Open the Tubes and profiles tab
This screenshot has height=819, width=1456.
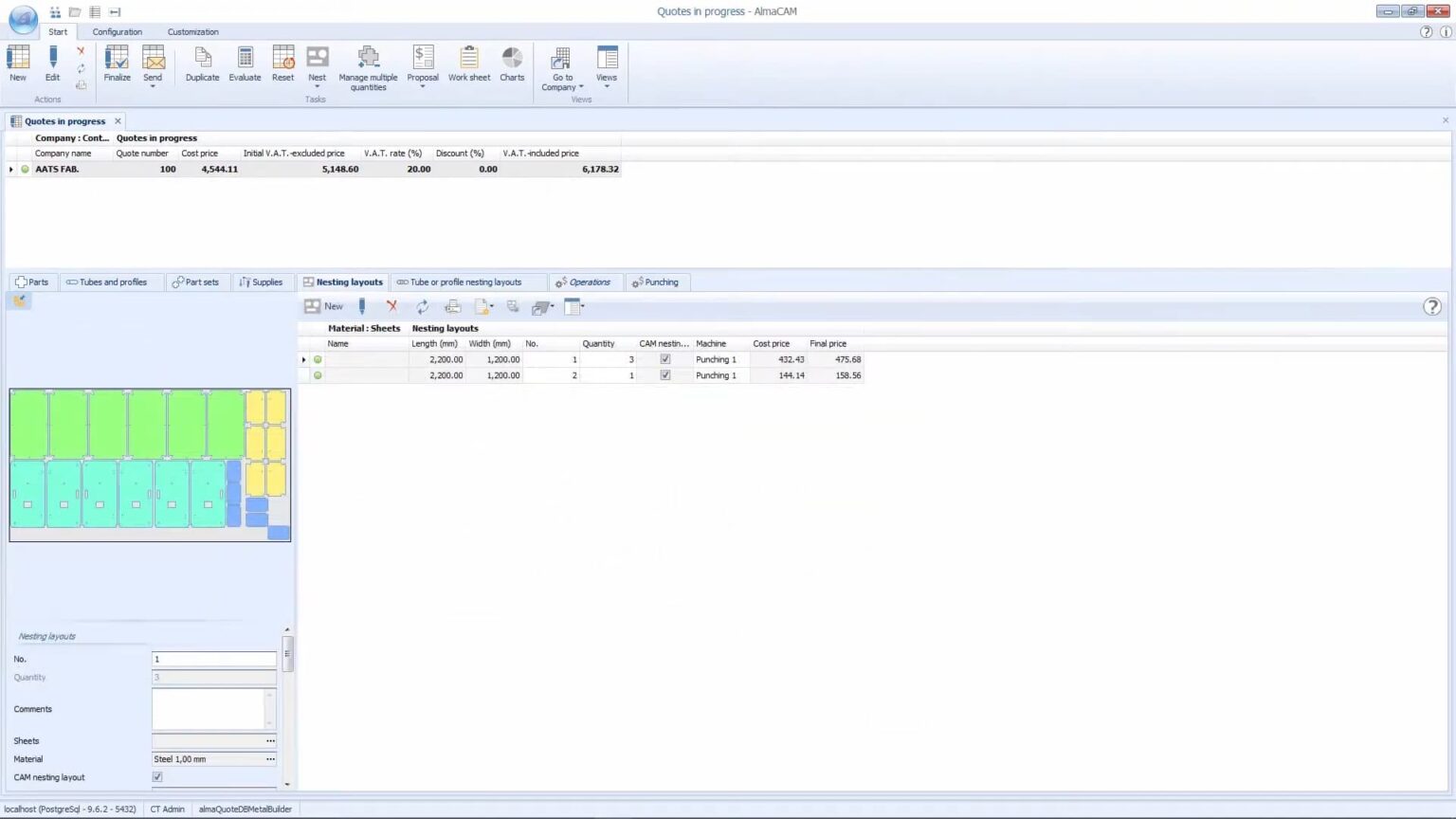106,282
